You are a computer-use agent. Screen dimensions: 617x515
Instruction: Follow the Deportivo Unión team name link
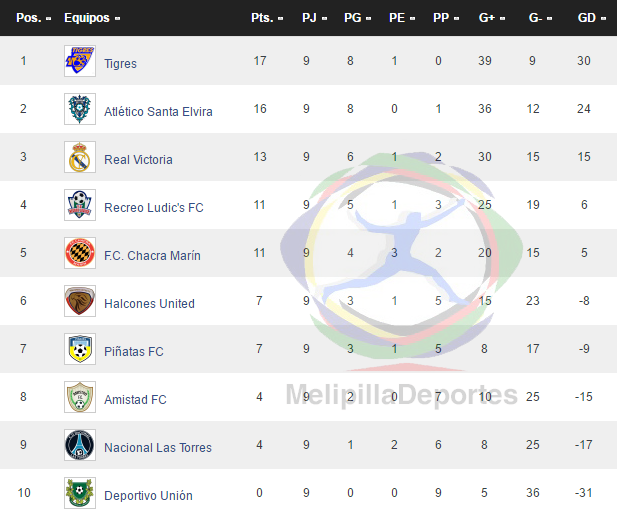pyautogui.click(x=148, y=496)
